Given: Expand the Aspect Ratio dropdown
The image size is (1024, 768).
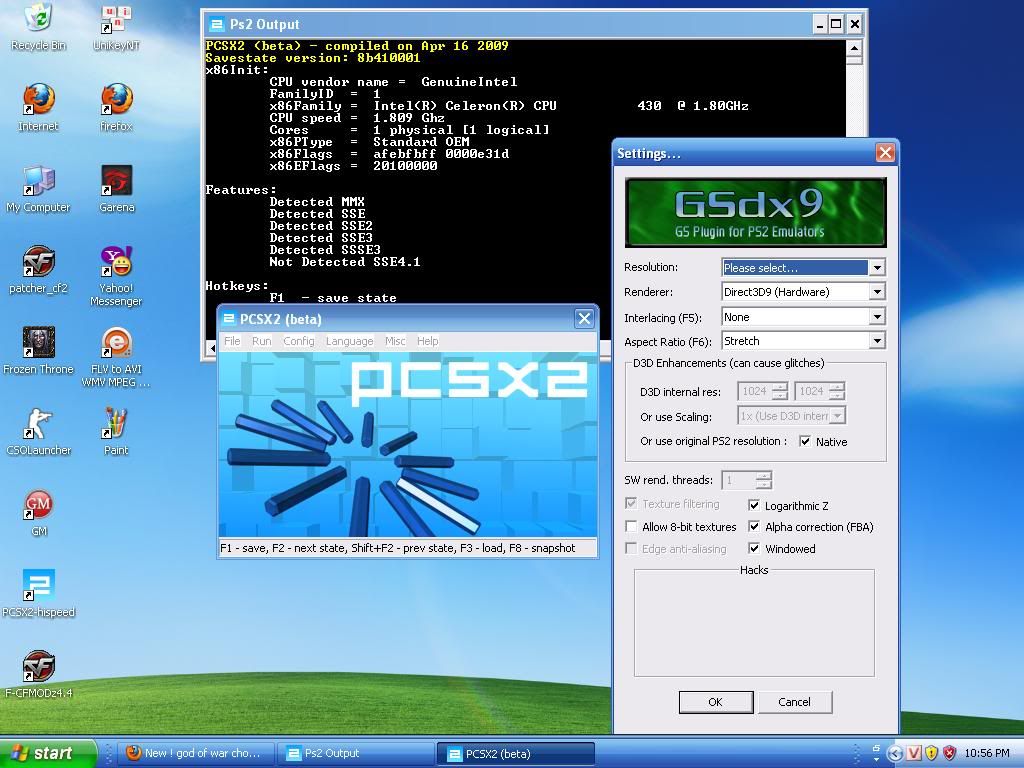Looking at the screenshot, I should click(876, 341).
